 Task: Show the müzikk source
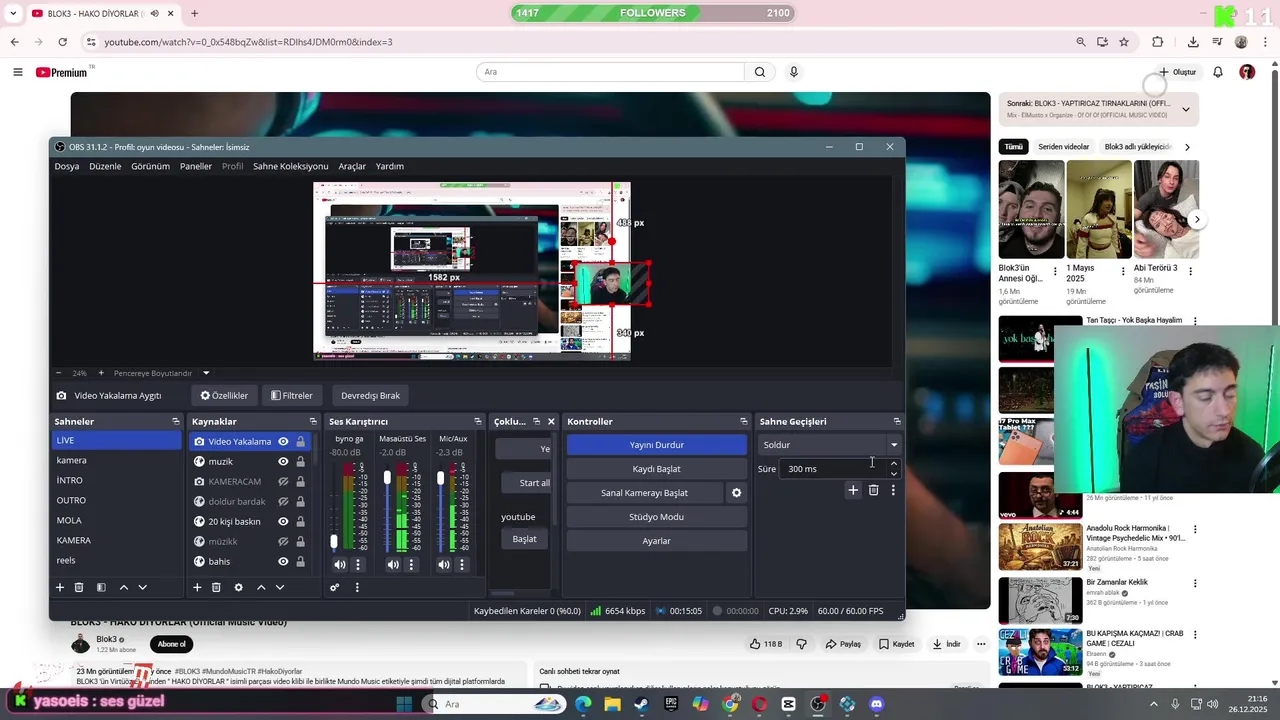point(283,541)
